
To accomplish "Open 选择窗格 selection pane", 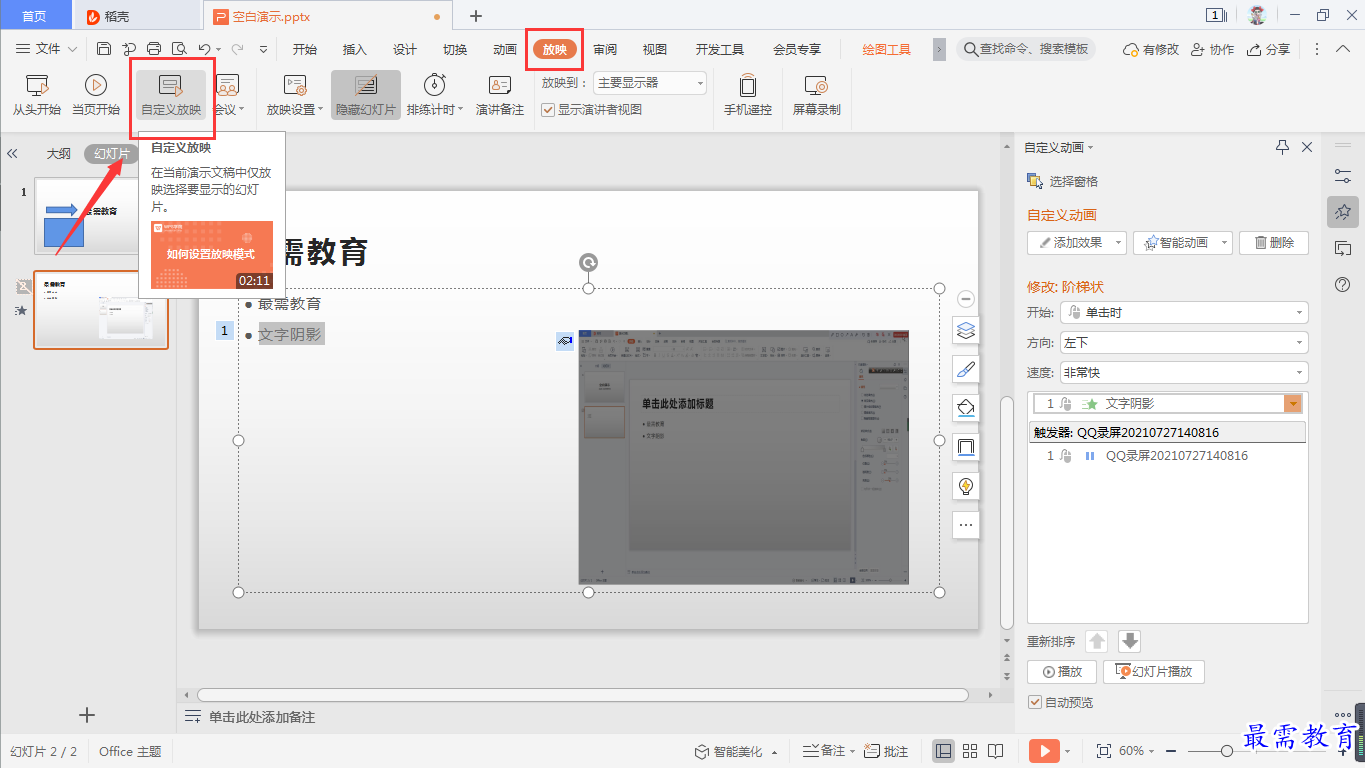I will coord(1063,181).
